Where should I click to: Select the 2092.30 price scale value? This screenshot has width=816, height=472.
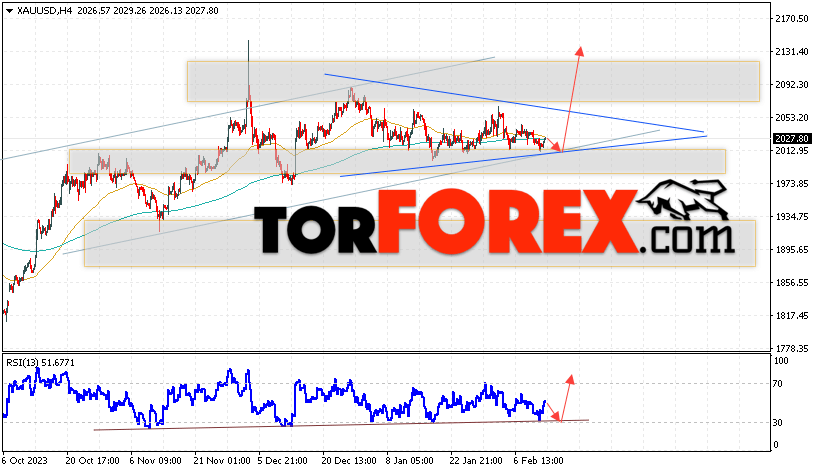[x=792, y=84]
